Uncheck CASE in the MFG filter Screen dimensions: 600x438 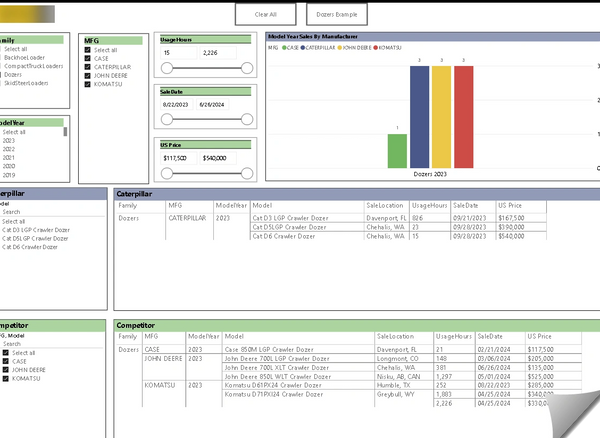pyautogui.click(x=87, y=58)
